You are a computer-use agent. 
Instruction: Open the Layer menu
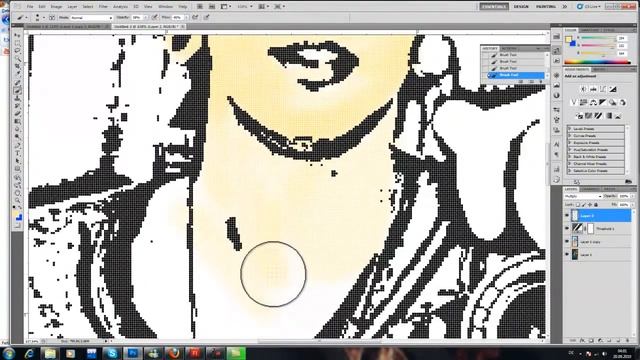(72, 7)
